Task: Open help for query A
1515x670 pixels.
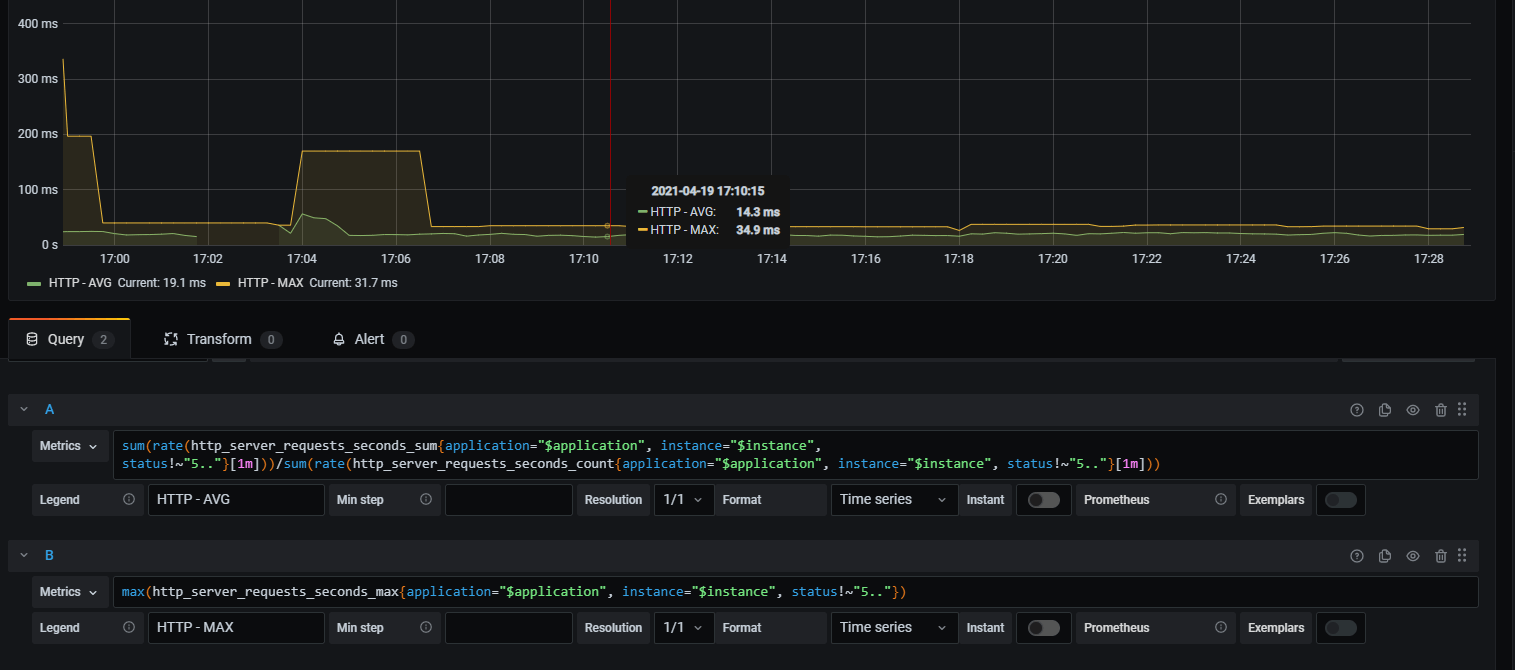Action: click(1357, 410)
